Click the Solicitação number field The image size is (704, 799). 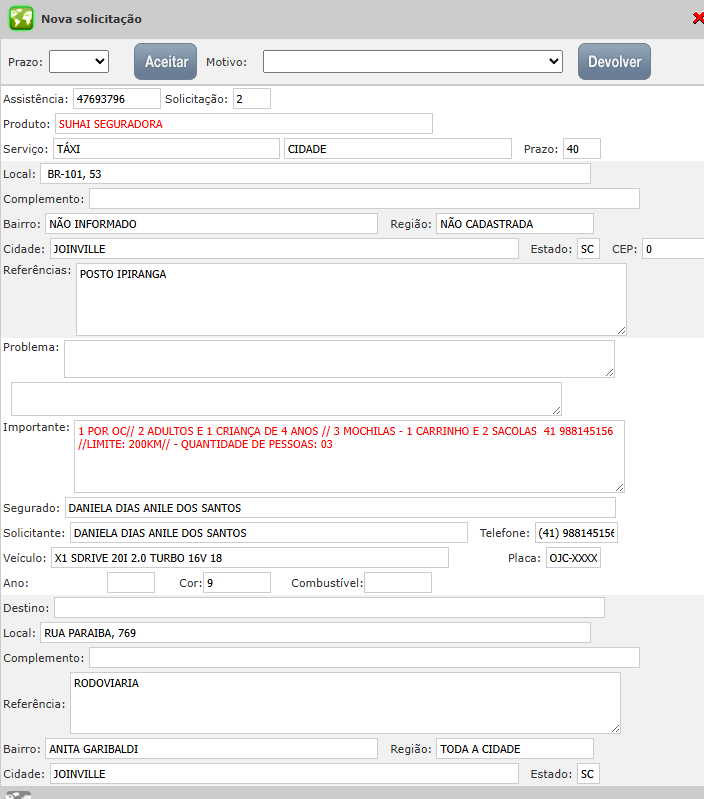[251, 99]
